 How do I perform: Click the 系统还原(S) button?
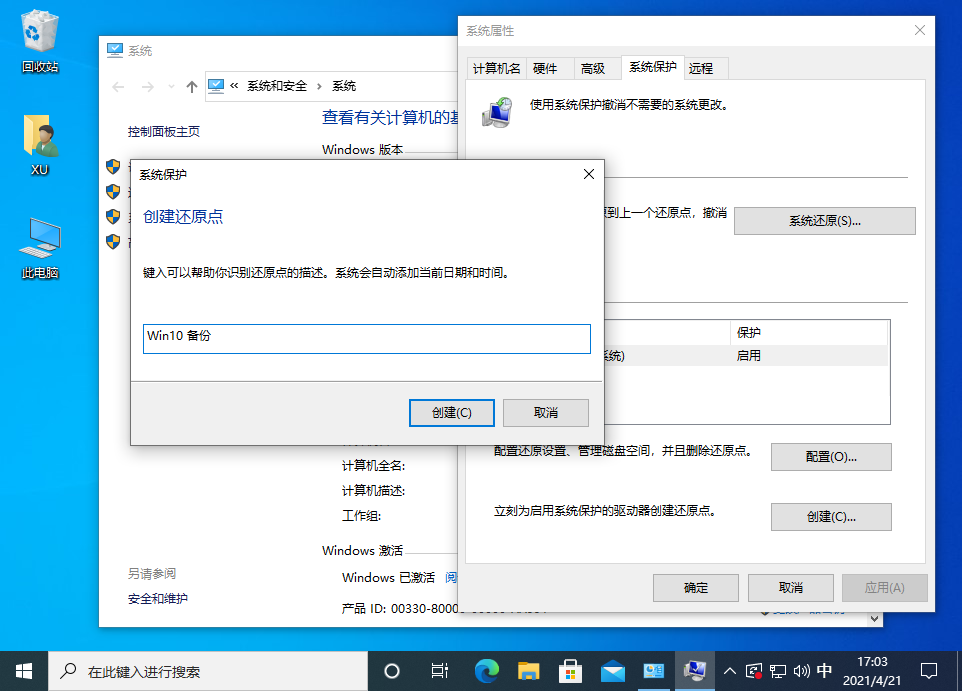pyautogui.click(x=824, y=220)
